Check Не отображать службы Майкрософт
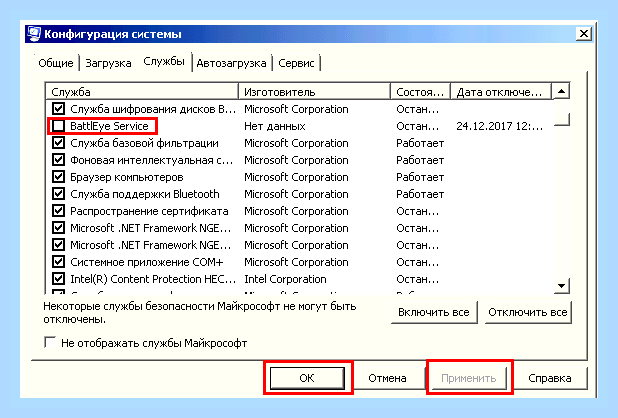Screen dimensions: 618x418 [50, 342]
